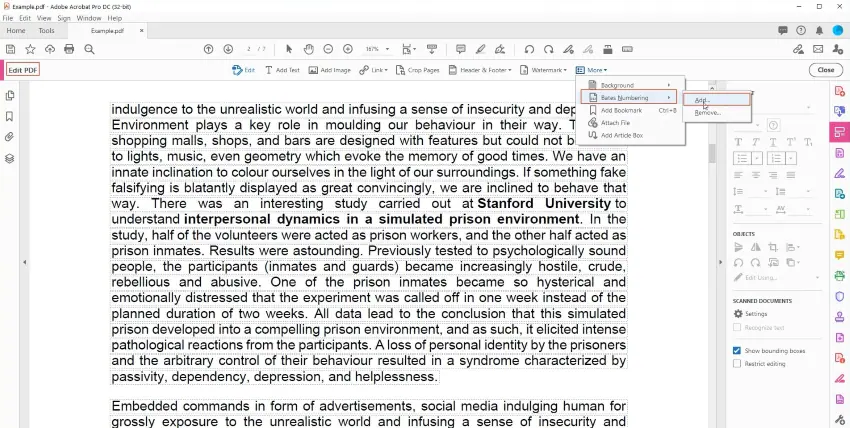Viewport: 850px width, 428px height.
Task: Open the Layers panel icon
Action: pyautogui.click(x=9, y=158)
